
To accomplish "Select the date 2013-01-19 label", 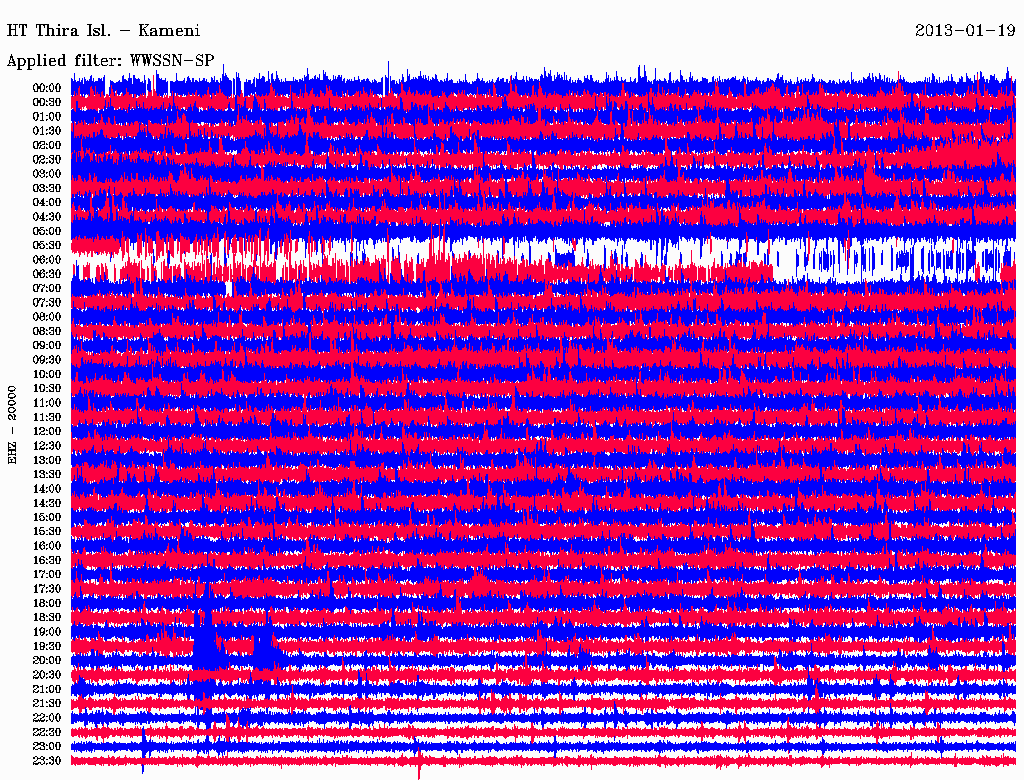I will (x=965, y=30).
